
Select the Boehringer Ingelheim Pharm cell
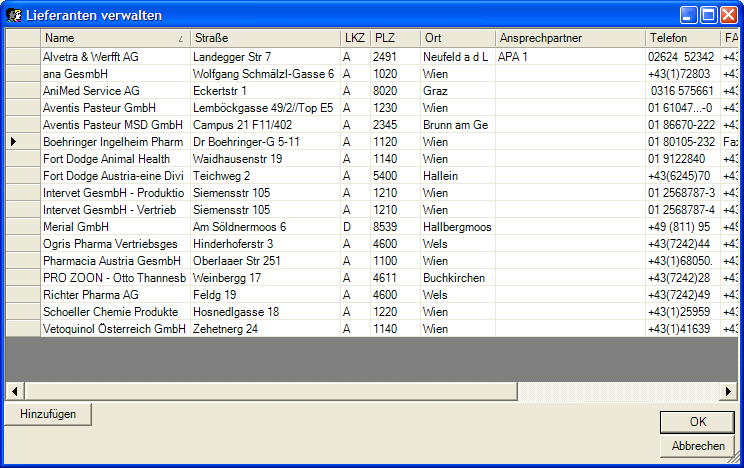click(115, 141)
